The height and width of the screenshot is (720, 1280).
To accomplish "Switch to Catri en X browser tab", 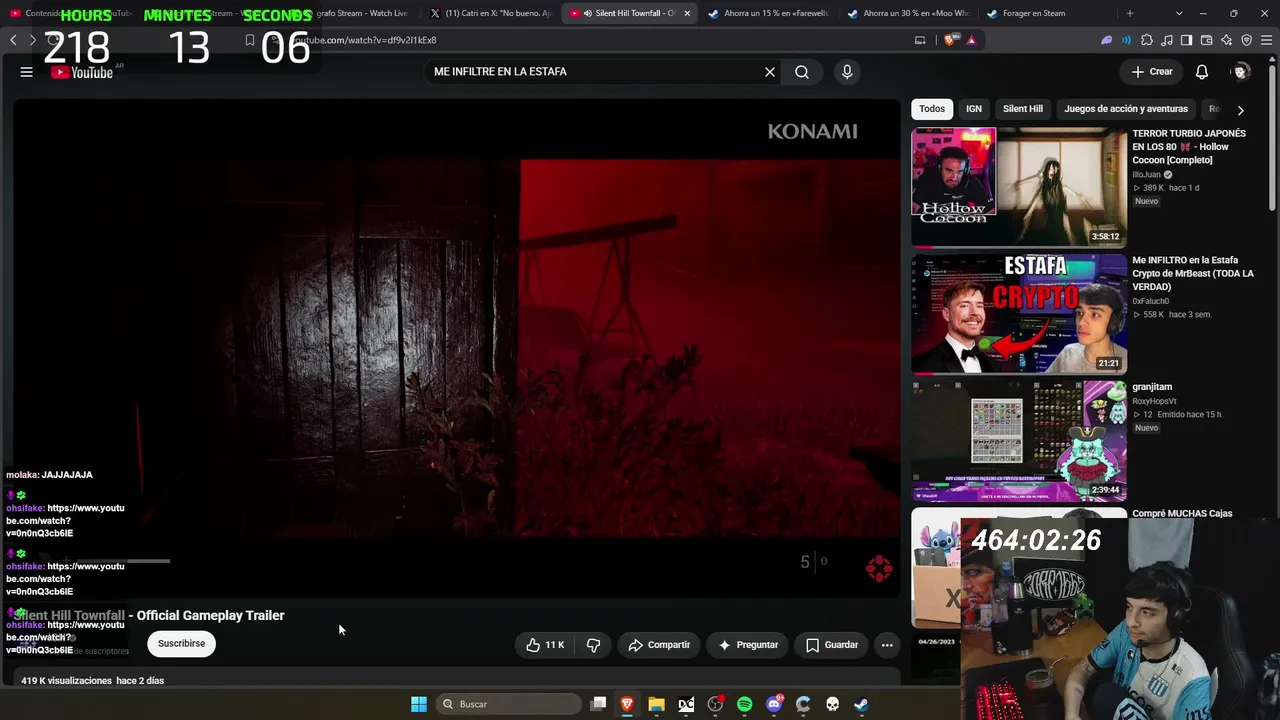I will click(490, 13).
